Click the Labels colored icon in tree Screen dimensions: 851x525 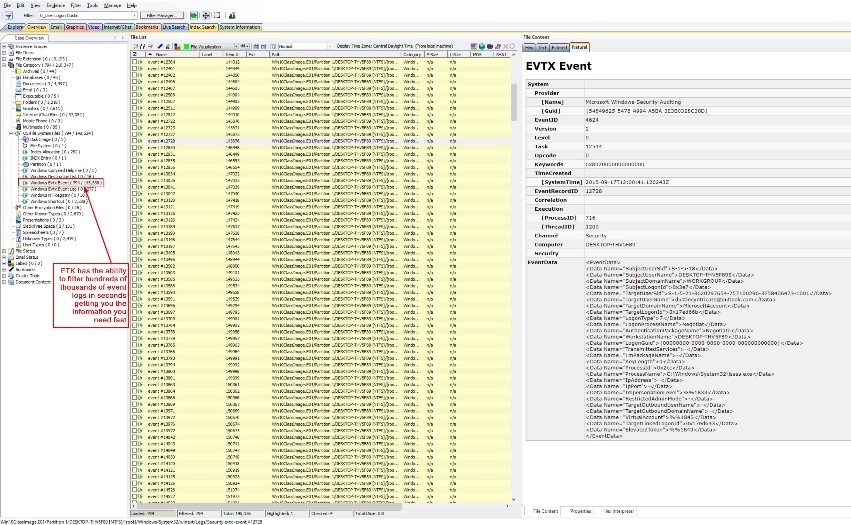(11, 263)
